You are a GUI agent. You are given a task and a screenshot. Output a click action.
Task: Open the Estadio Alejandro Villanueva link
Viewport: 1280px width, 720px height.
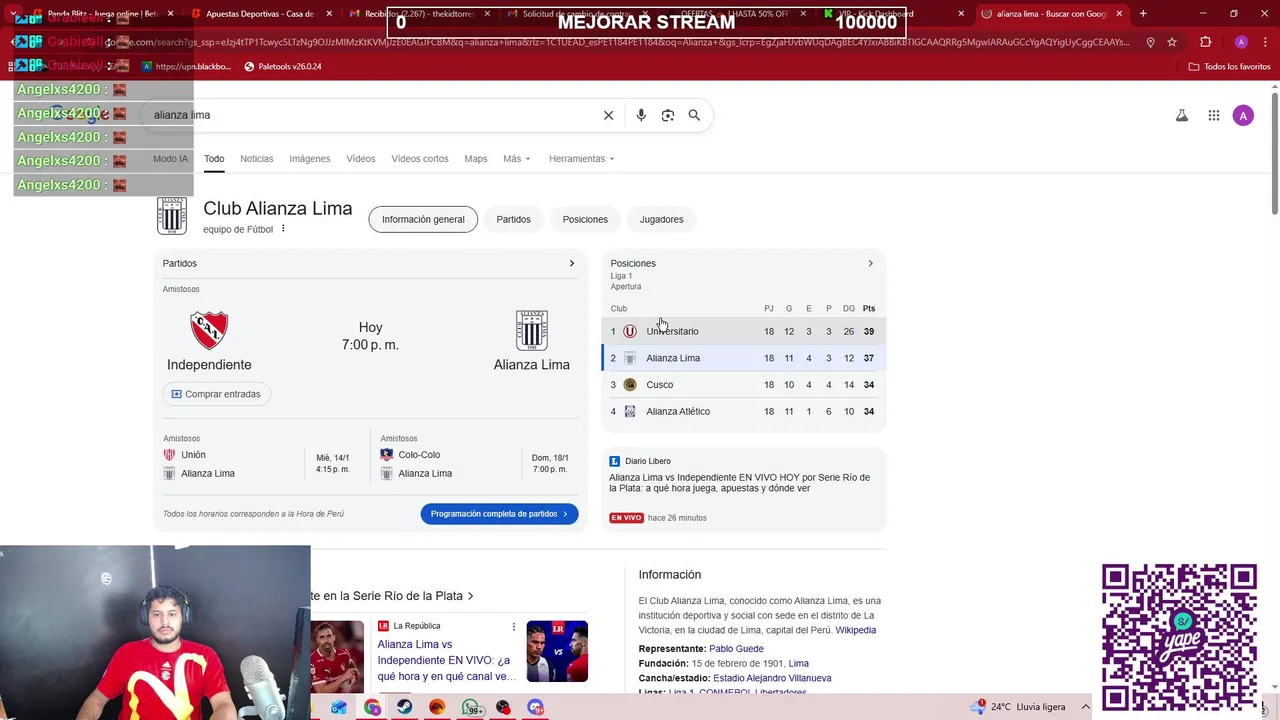(x=772, y=678)
